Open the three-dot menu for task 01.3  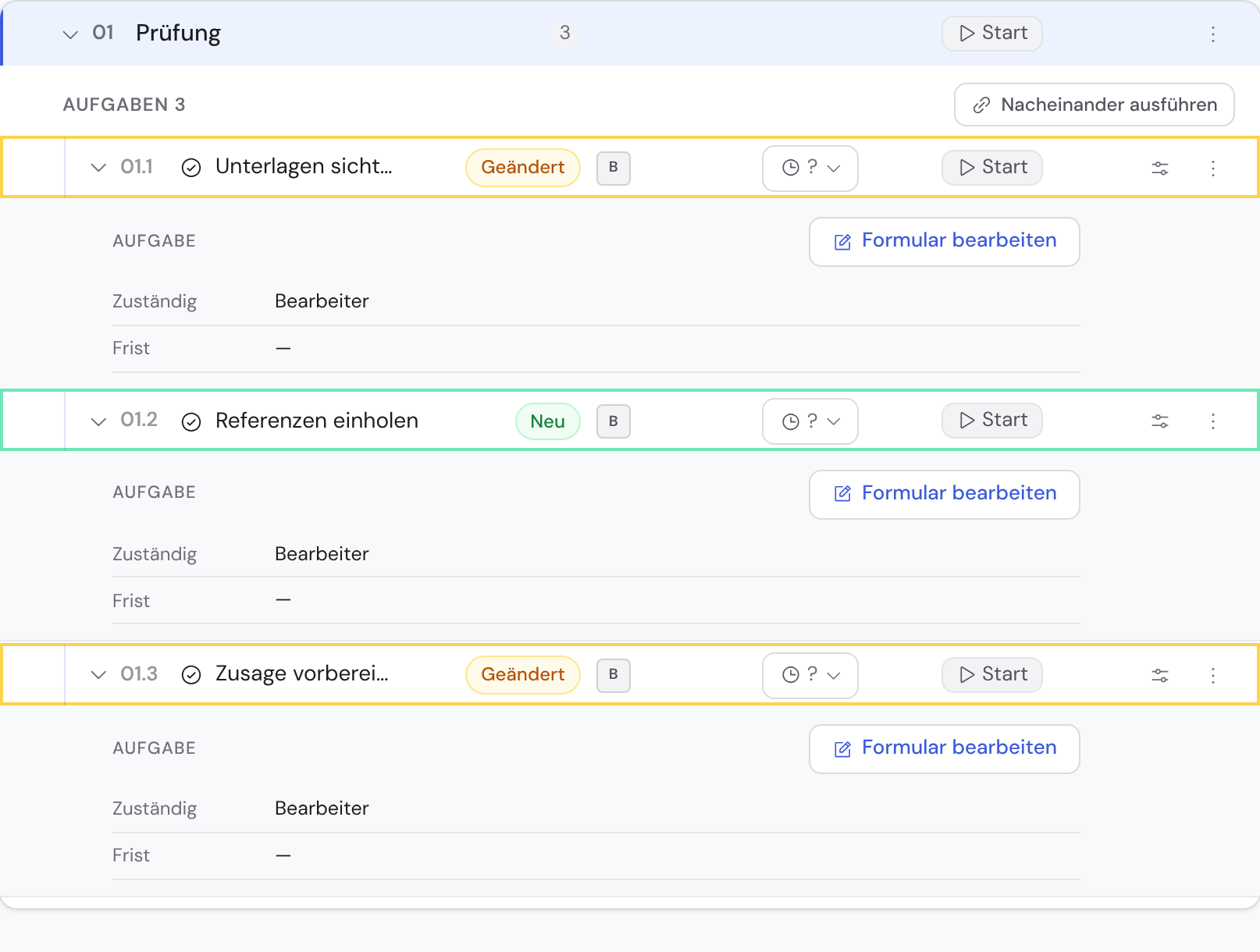1213,676
